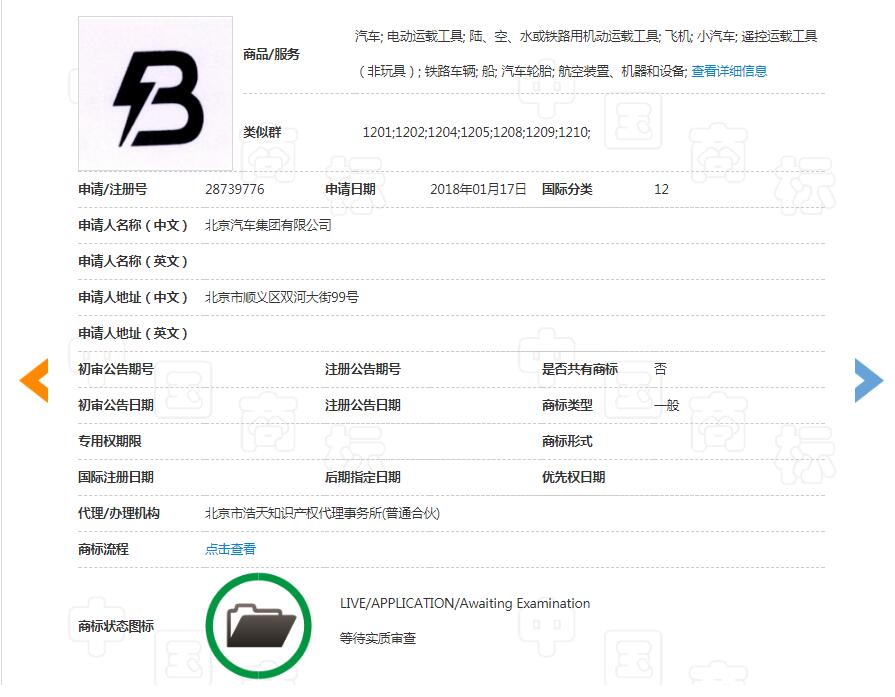Screen dimensions: 895x697
Task: Click the shared trademark value 否
Action: pos(660,369)
